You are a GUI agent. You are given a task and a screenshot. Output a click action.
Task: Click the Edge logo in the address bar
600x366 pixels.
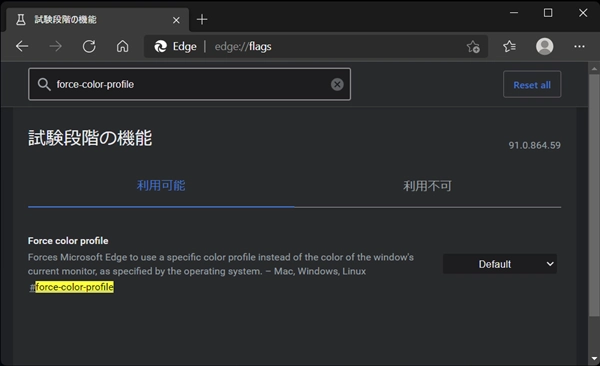[x=160, y=46]
